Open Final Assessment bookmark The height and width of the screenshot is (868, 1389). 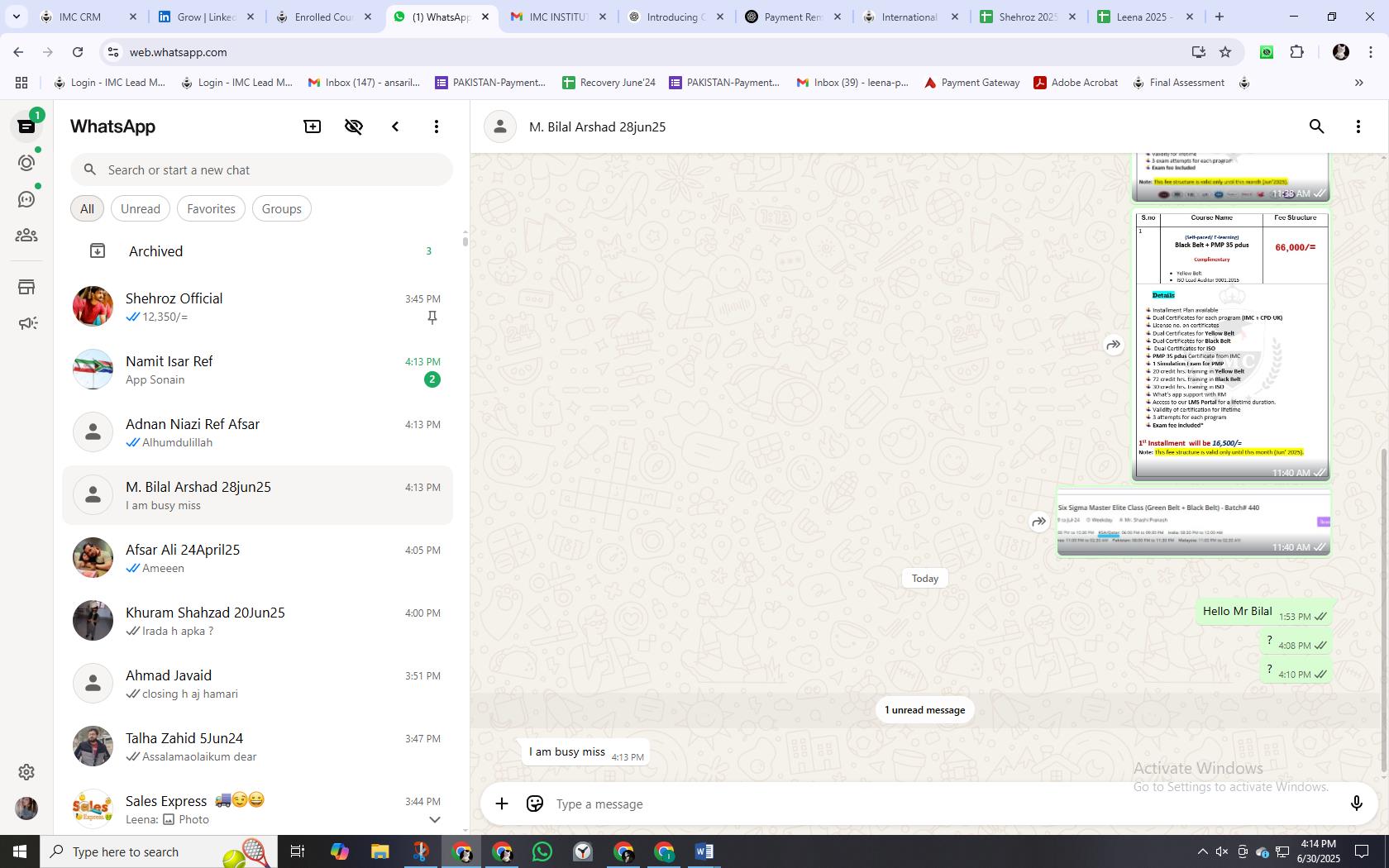(x=1178, y=83)
